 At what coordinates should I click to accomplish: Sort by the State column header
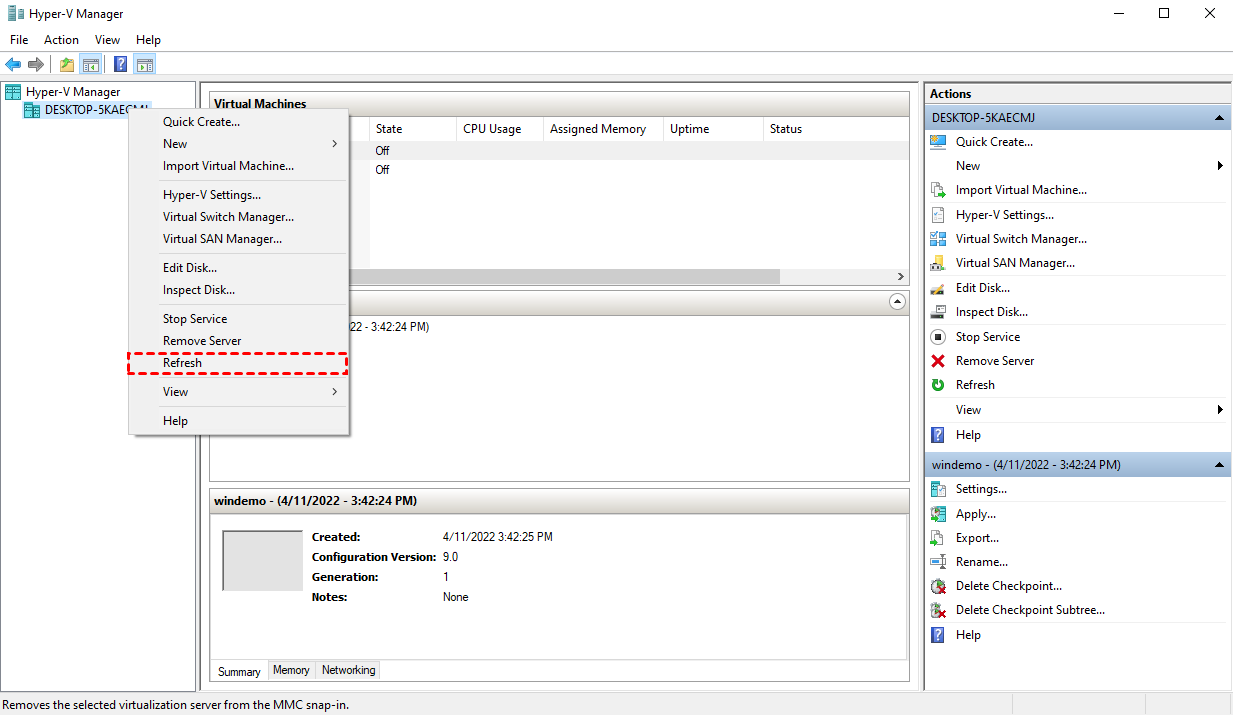tap(412, 129)
